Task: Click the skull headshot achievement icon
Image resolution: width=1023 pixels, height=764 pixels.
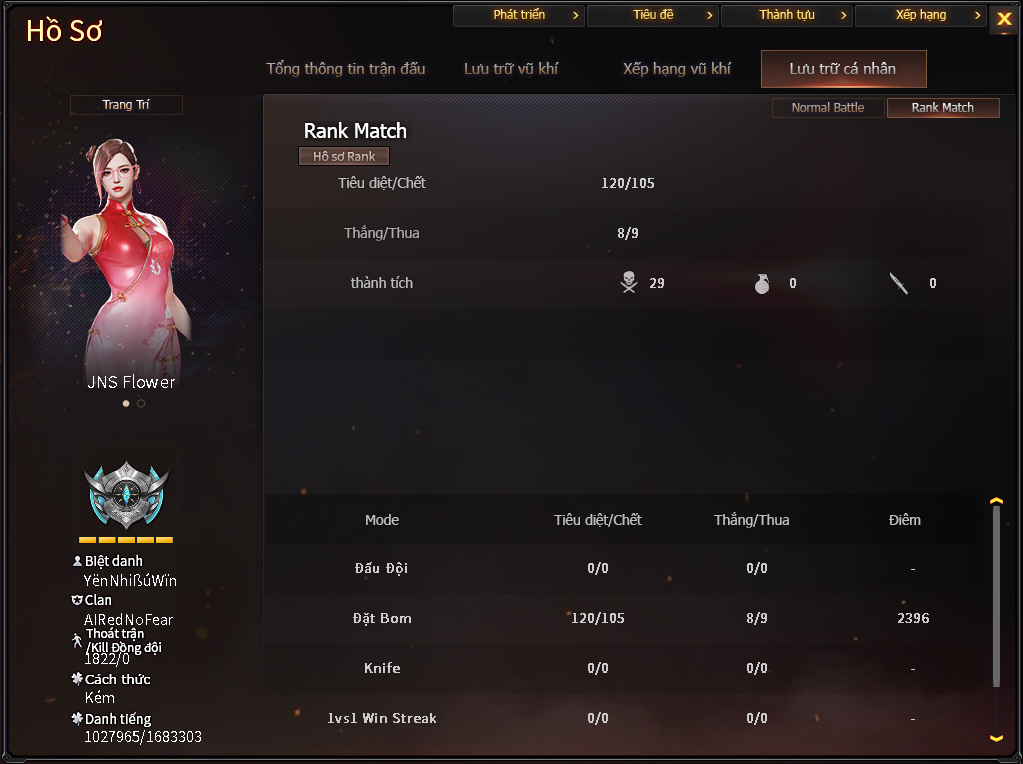Action: [x=629, y=283]
